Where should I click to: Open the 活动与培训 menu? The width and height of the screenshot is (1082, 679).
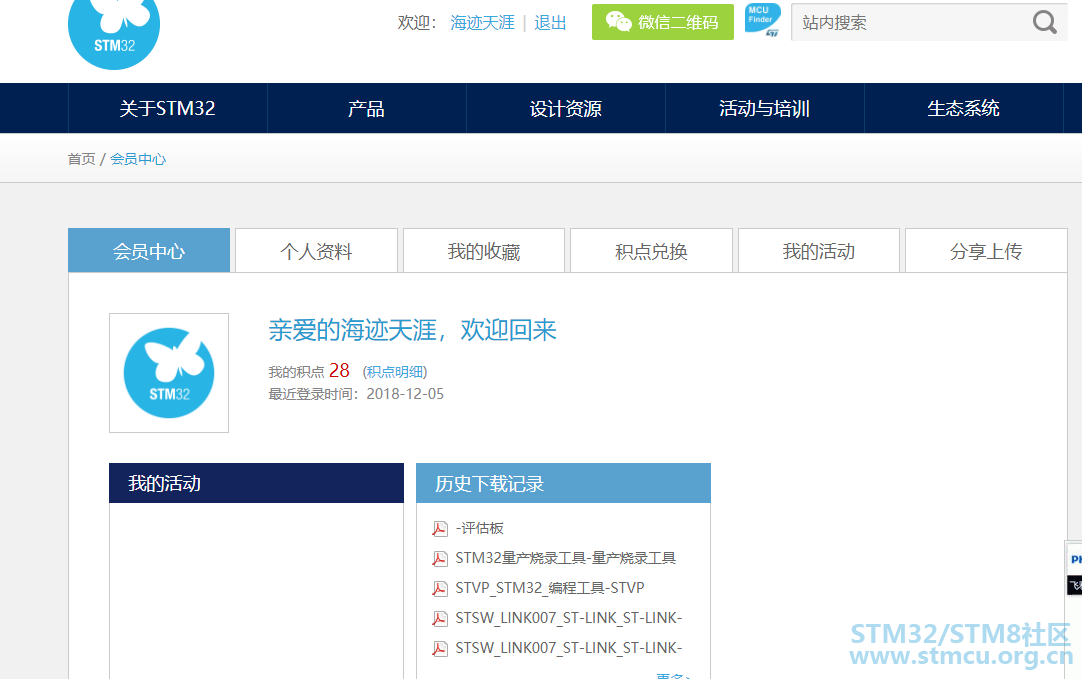765,108
